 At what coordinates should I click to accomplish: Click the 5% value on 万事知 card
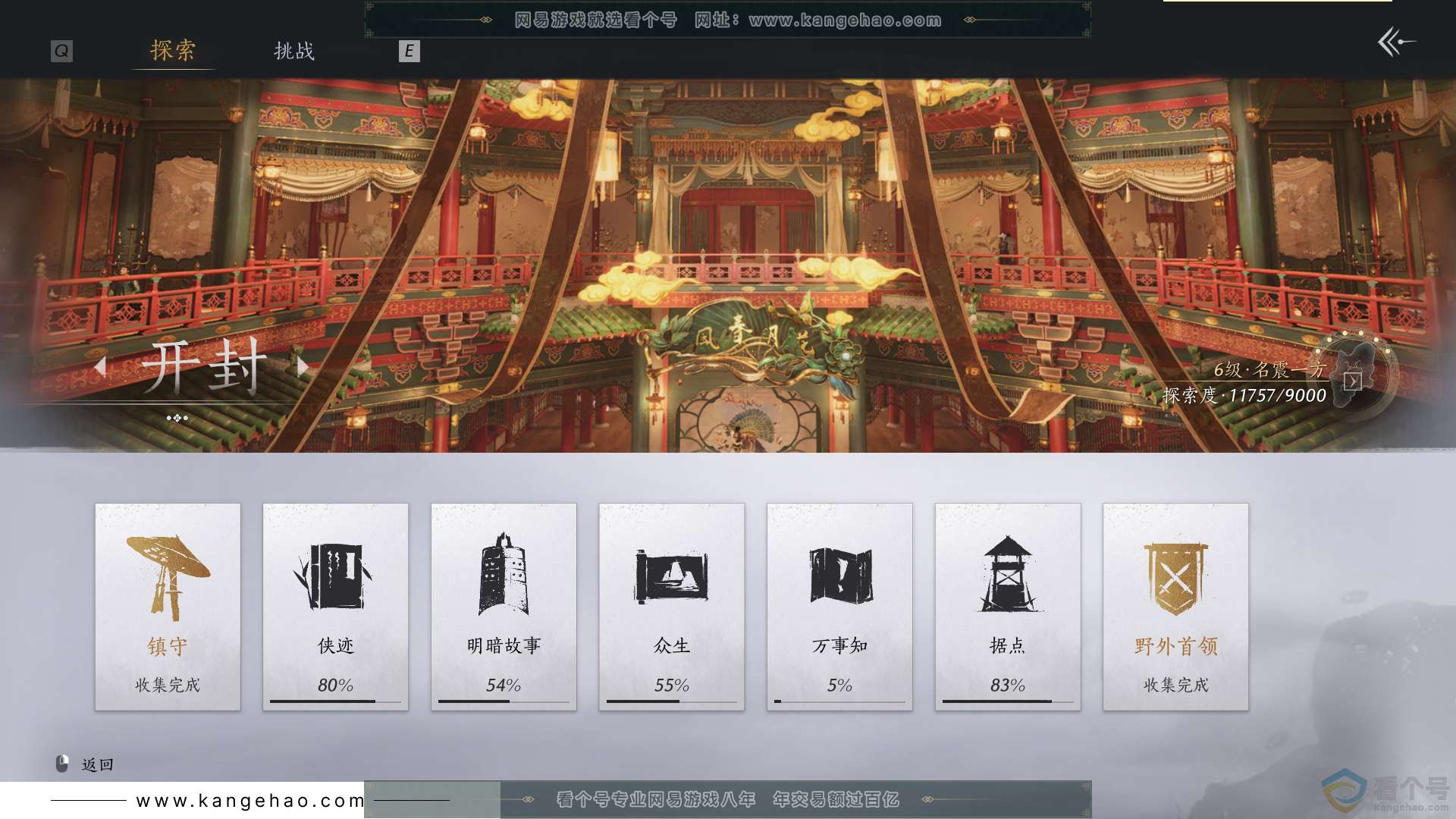click(x=839, y=685)
